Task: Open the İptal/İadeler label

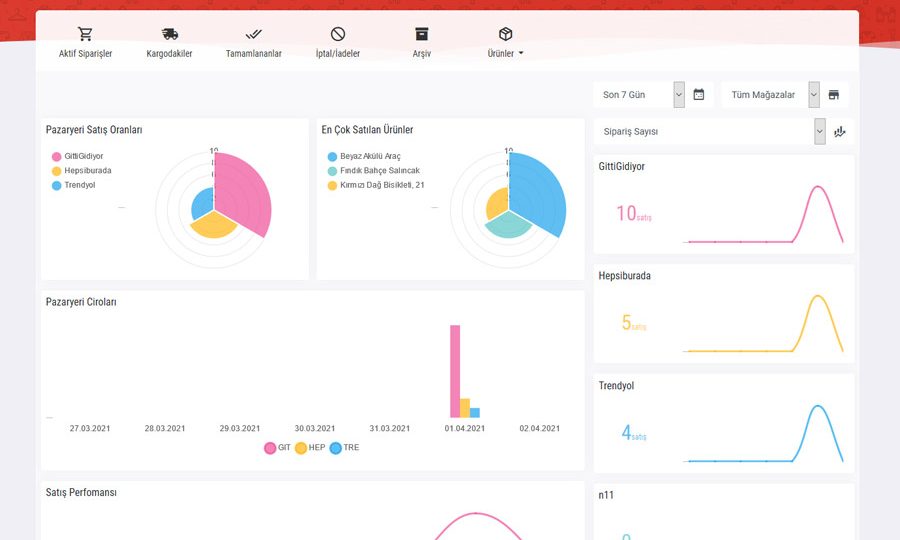Action: (x=338, y=53)
